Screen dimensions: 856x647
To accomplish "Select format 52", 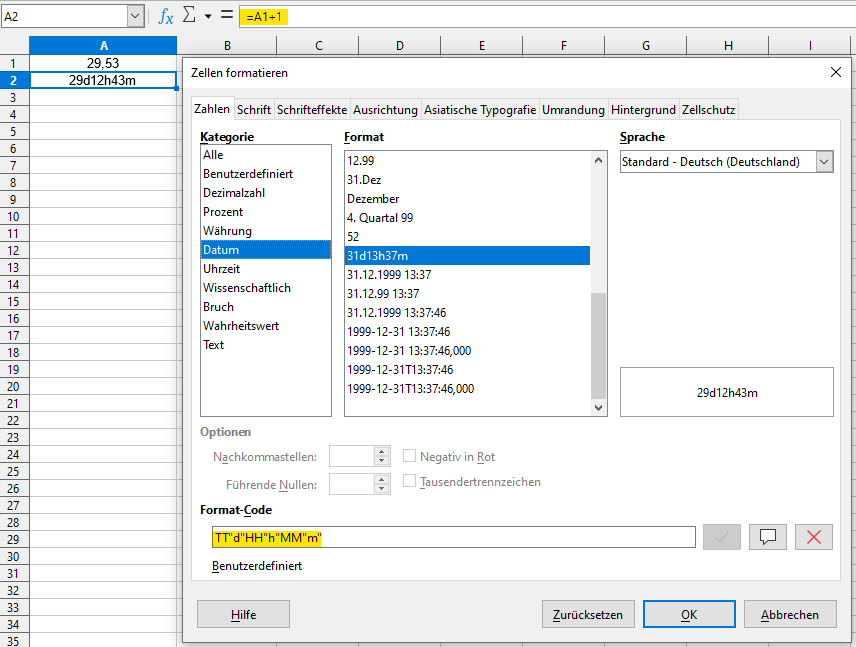I will click(x=467, y=237).
